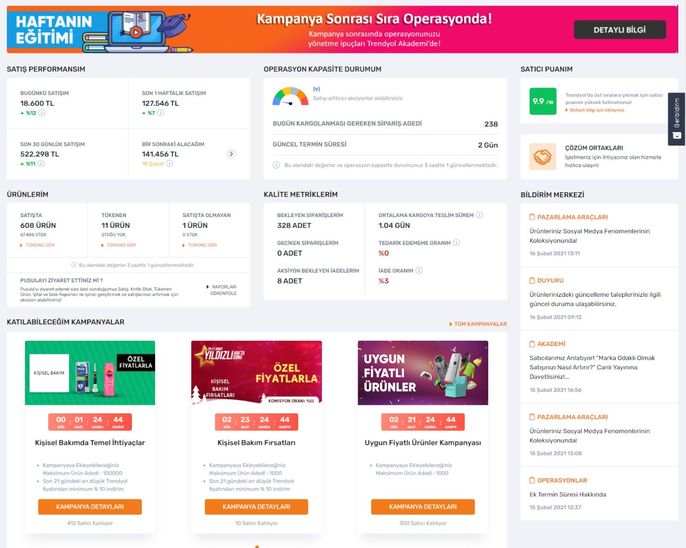Click the 328 ADET Bekleyen Siparişlerim value
This screenshot has width=686, height=548.
click(x=294, y=225)
